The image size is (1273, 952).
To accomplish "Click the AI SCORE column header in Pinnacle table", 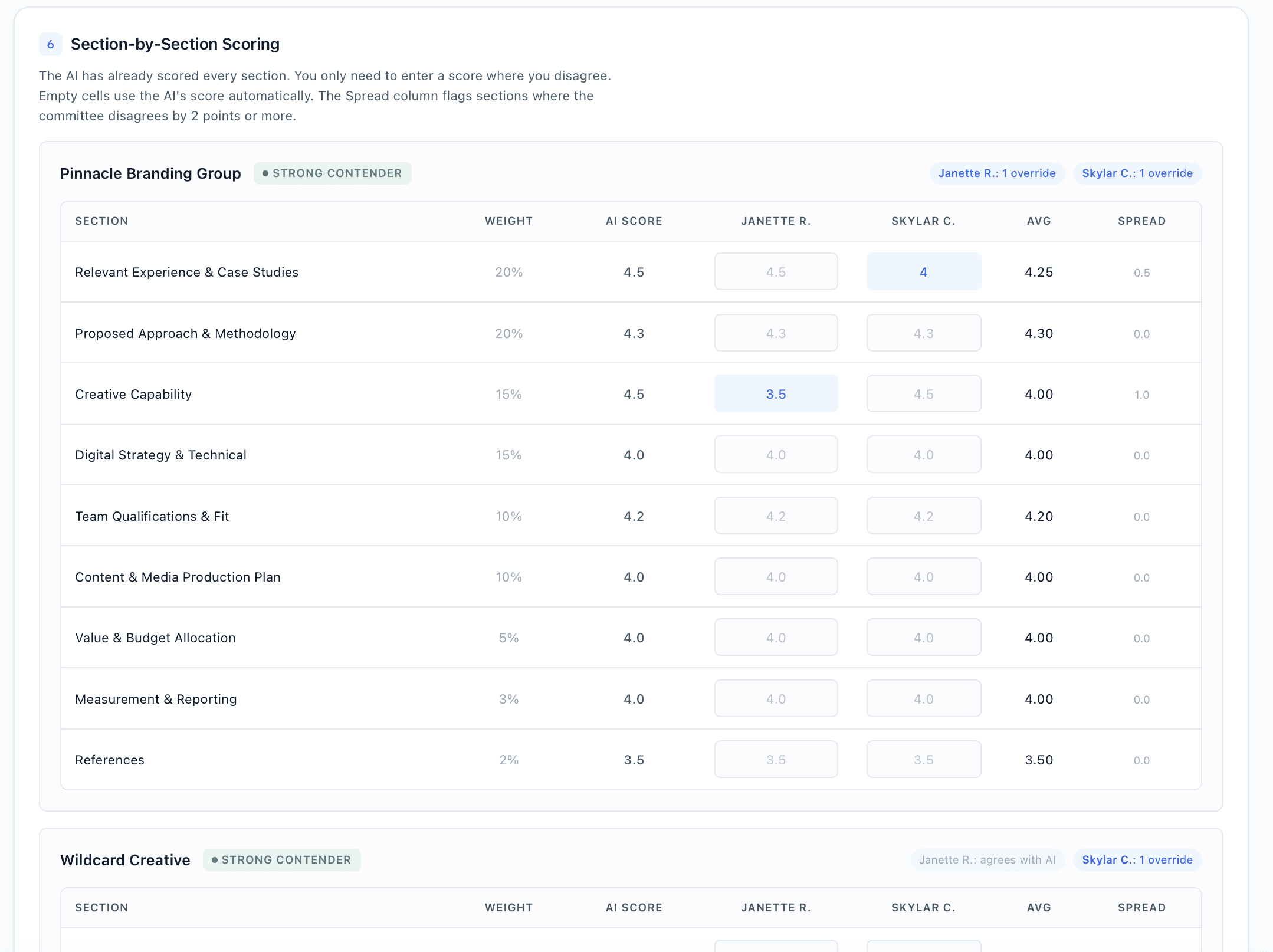I will (x=634, y=221).
